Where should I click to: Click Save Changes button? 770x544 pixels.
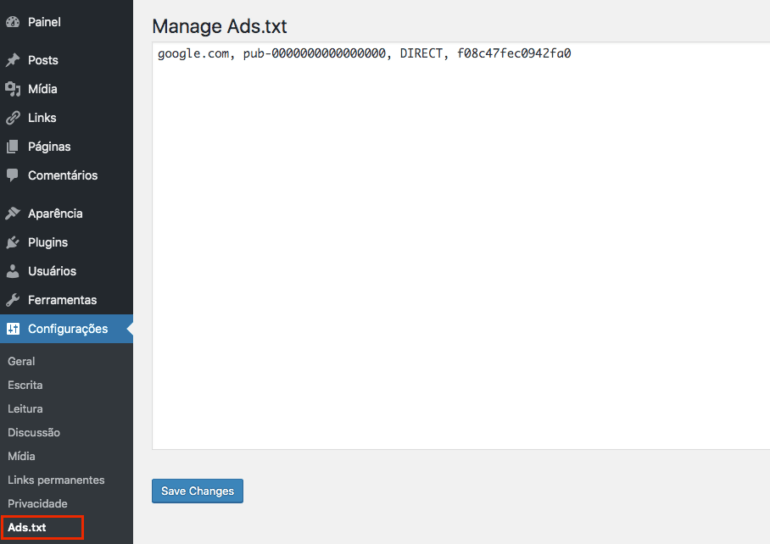pos(197,491)
